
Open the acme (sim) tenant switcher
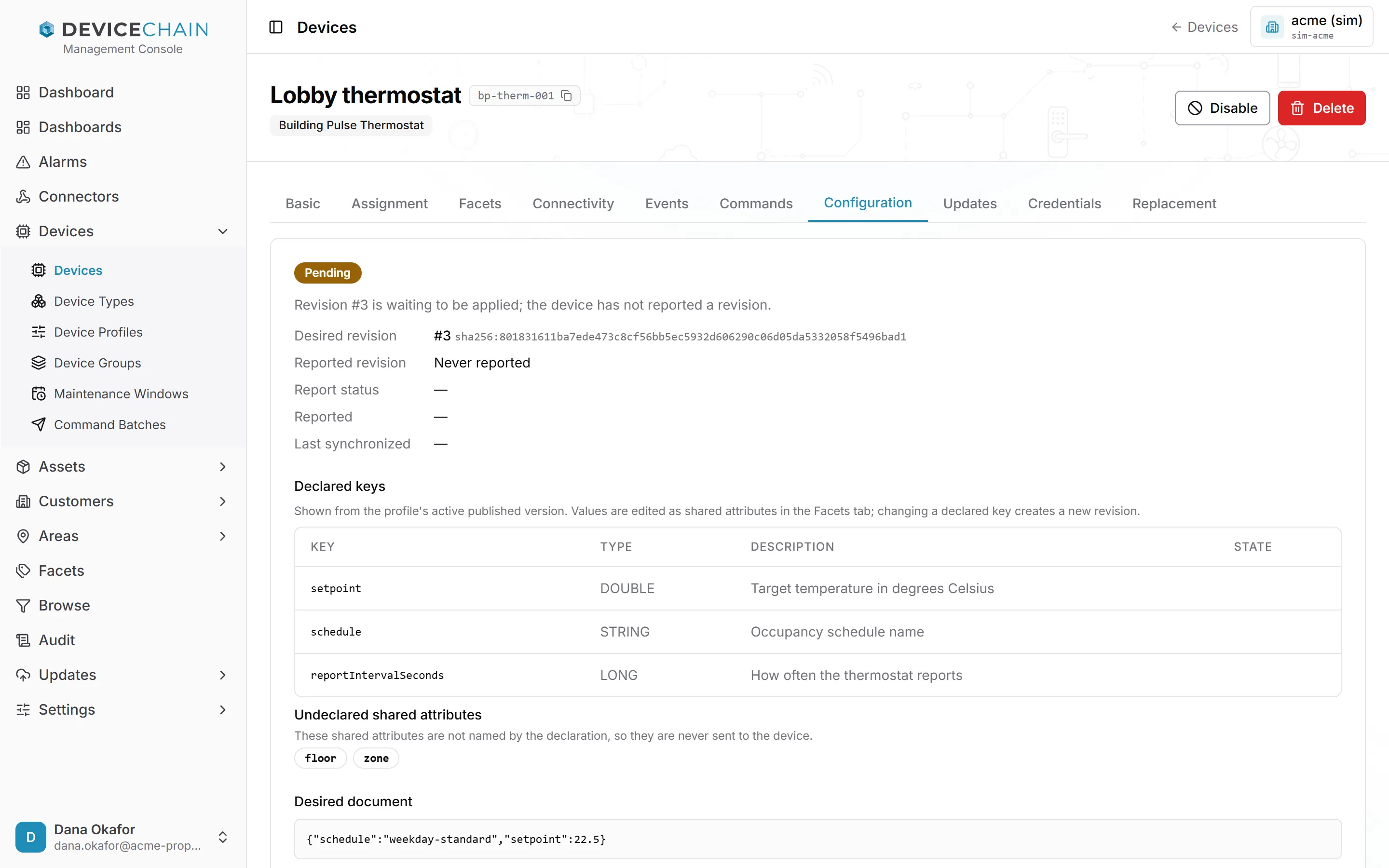[1311, 27]
